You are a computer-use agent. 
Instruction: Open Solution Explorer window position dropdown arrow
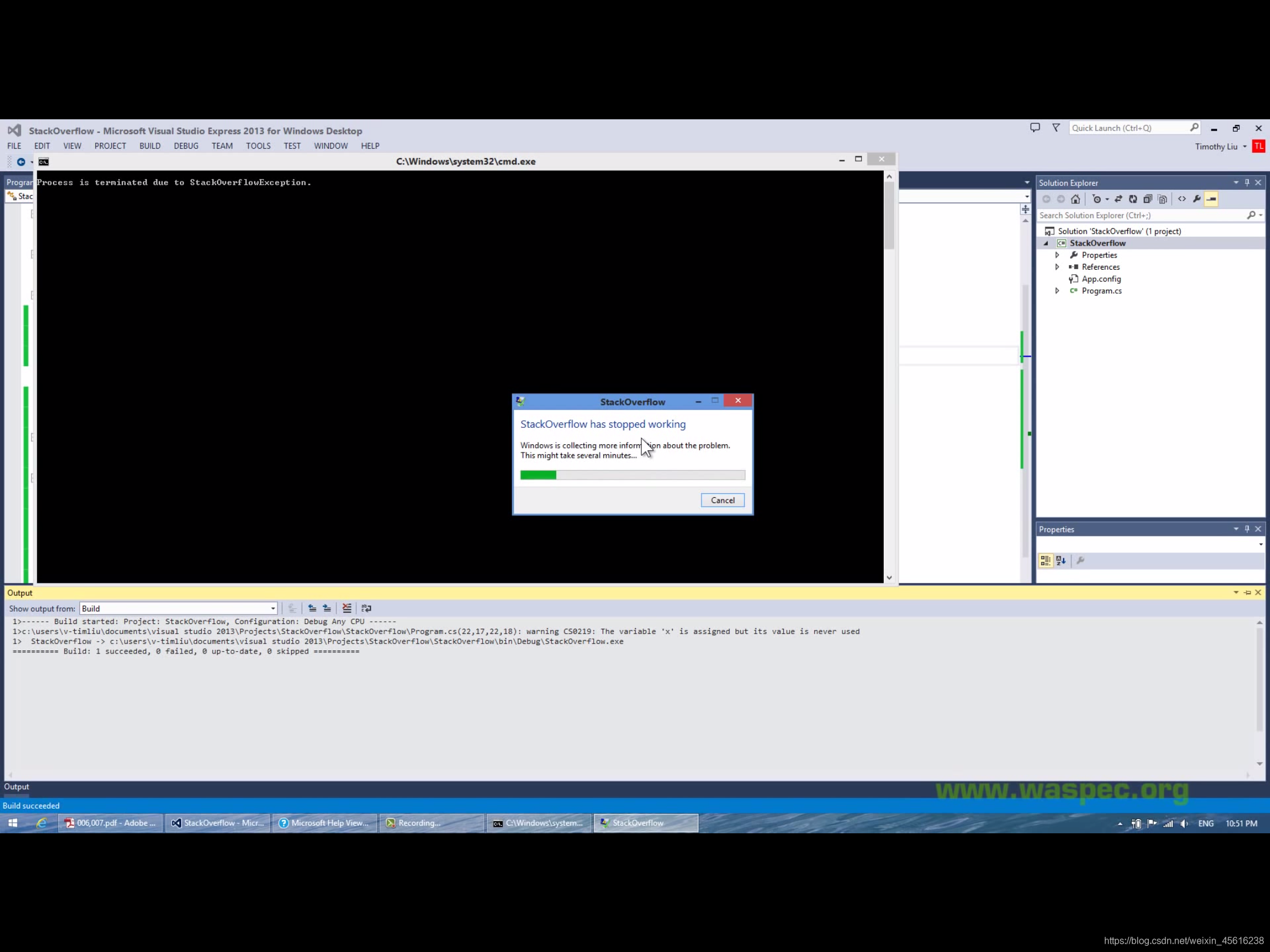point(1235,183)
